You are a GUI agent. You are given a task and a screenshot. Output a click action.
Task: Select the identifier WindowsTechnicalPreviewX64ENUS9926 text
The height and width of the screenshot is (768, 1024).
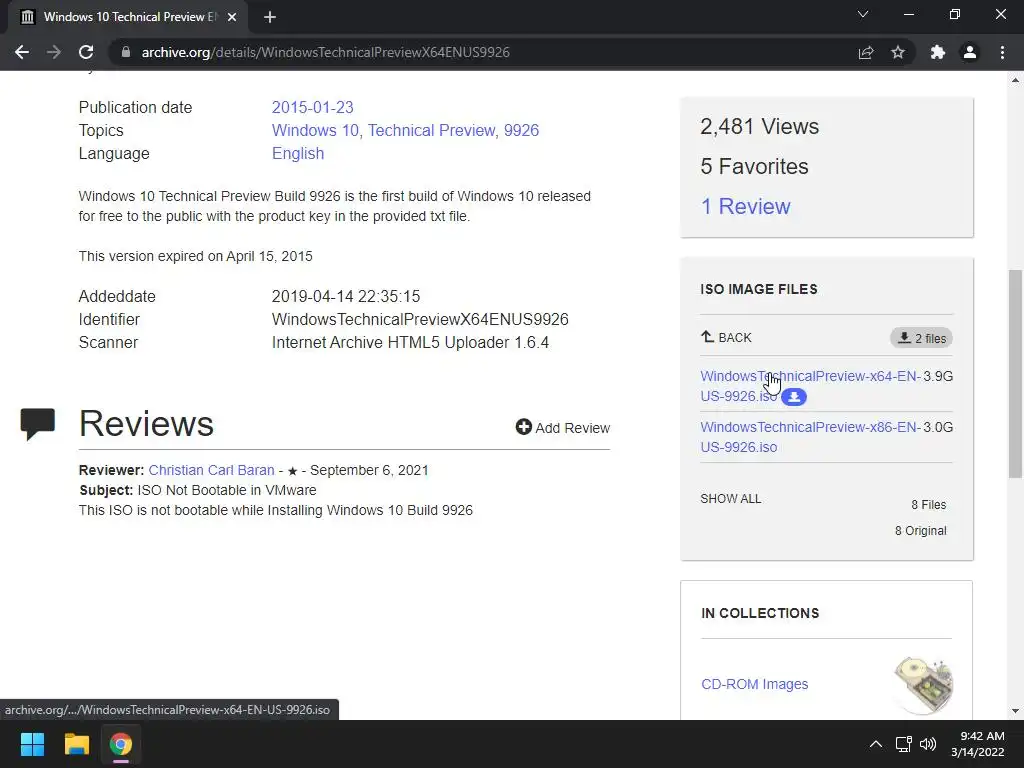[420, 319]
